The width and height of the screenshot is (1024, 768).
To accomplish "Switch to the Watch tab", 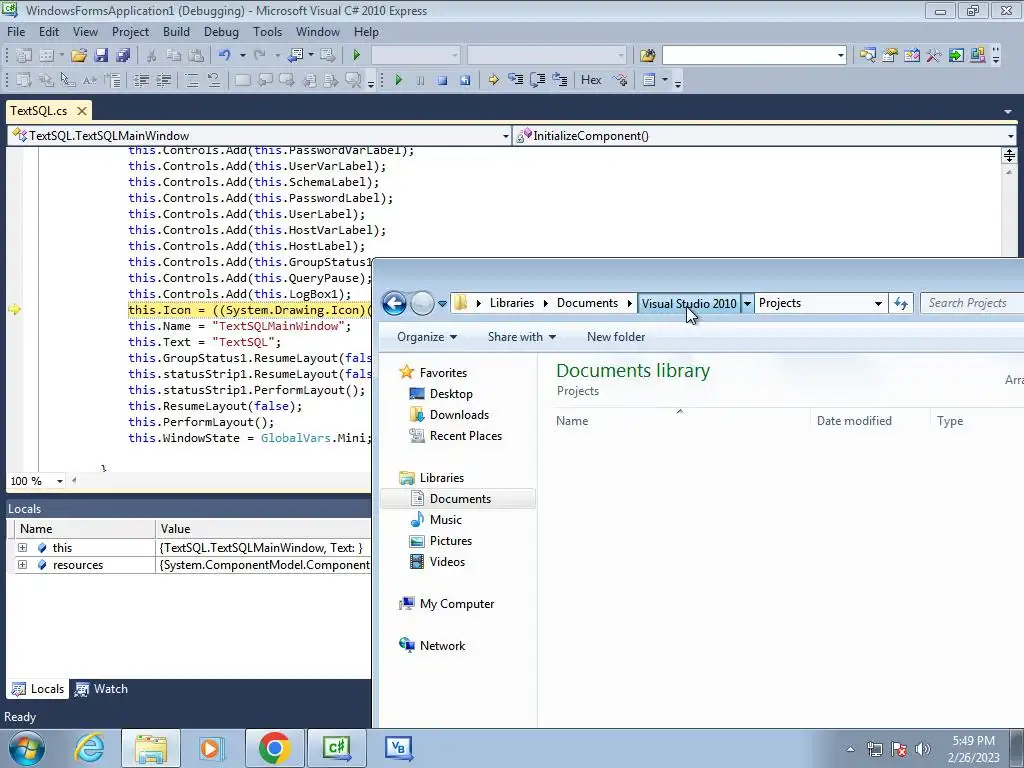I will pos(102,689).
